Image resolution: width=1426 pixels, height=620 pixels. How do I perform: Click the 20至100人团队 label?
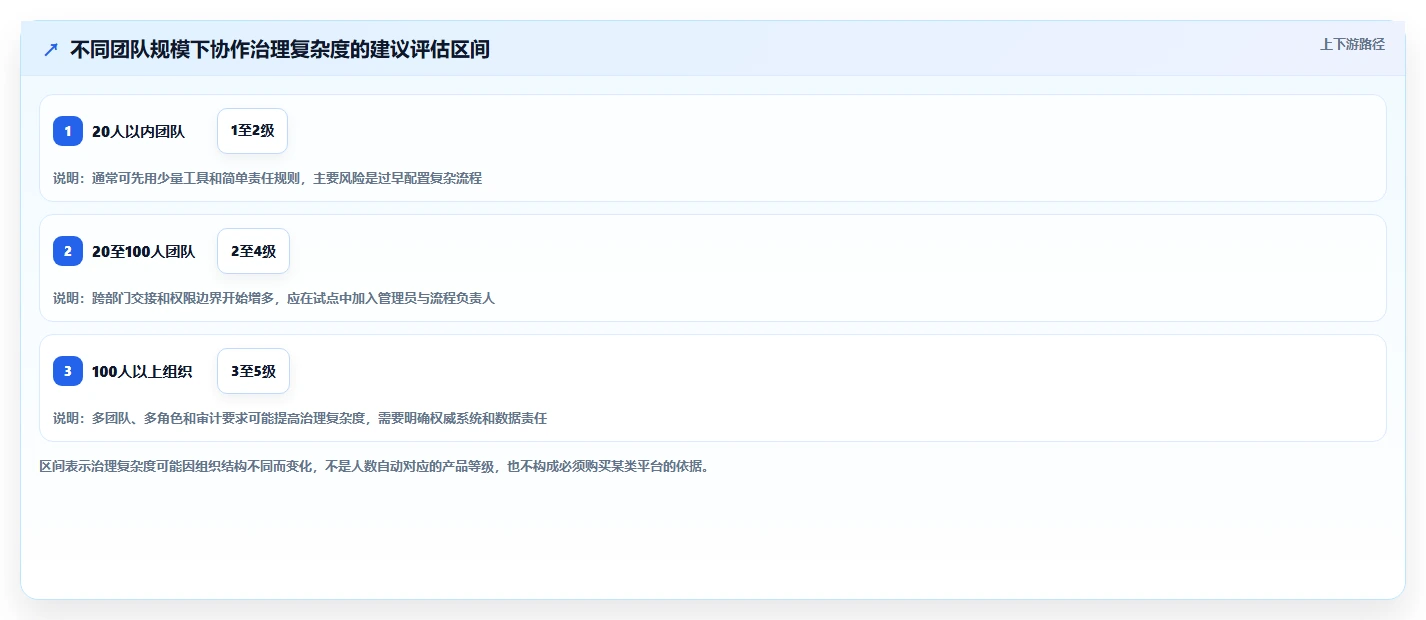(x=143, y=251)
